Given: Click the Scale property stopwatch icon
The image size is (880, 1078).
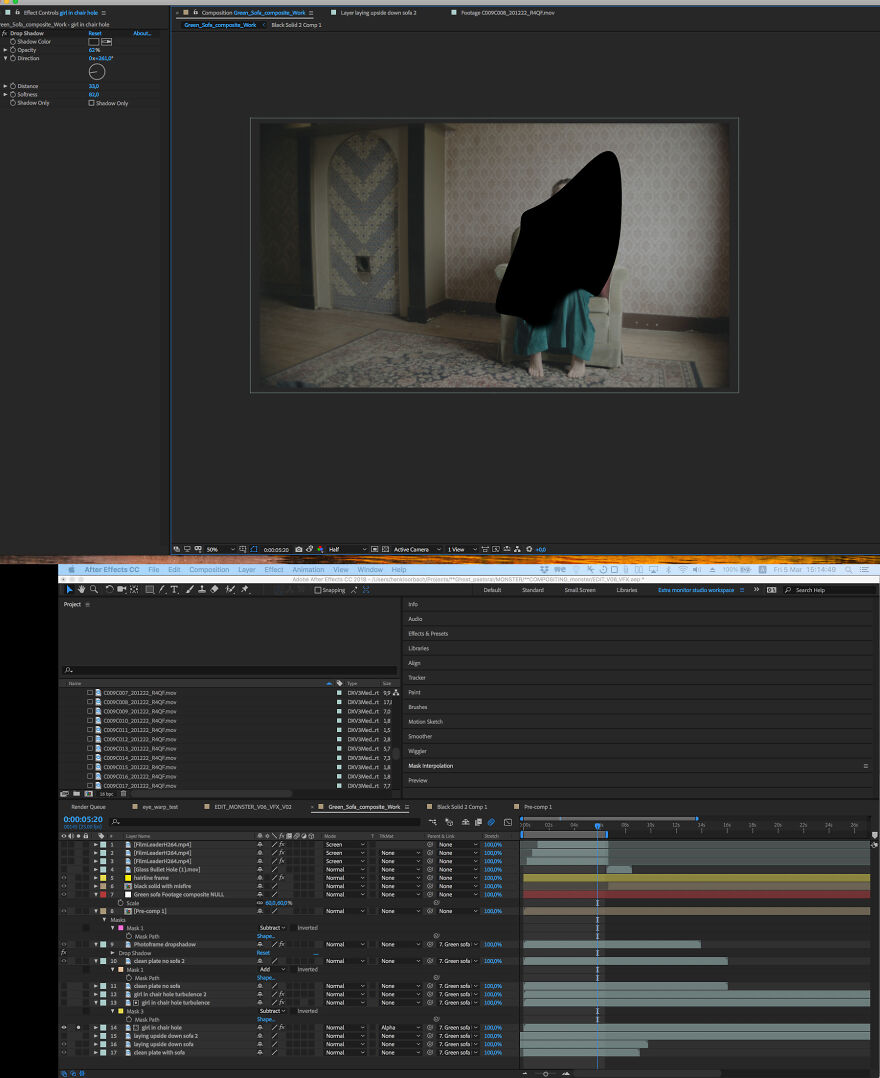Looking at the screenshot, I should (121, 903).
